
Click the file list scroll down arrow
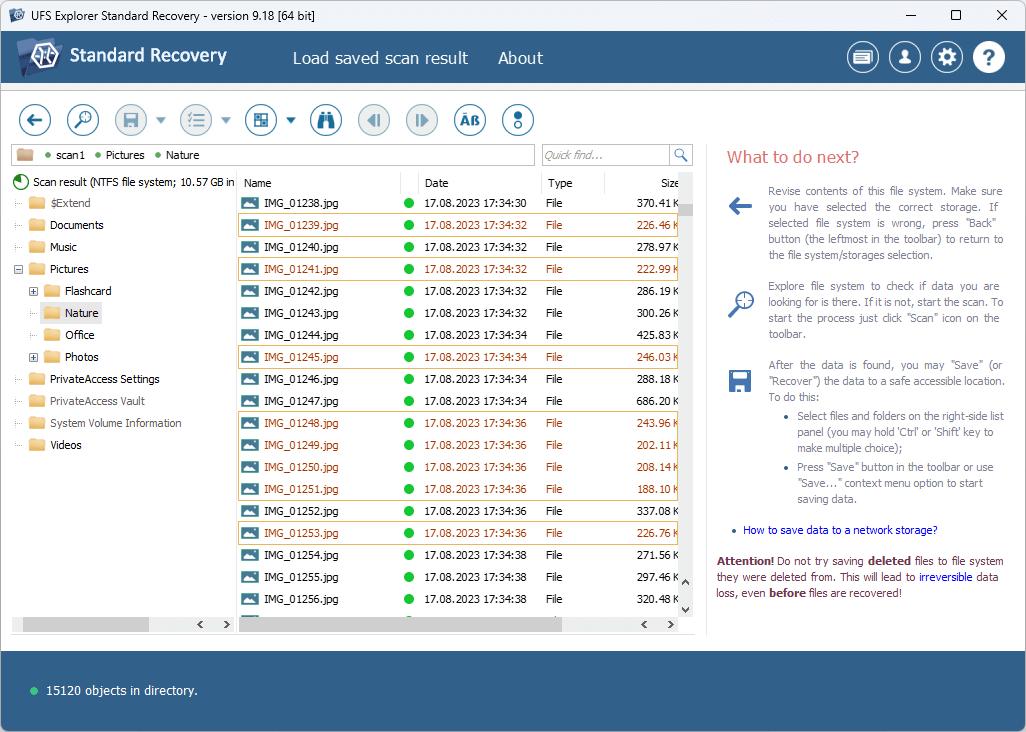686,609
